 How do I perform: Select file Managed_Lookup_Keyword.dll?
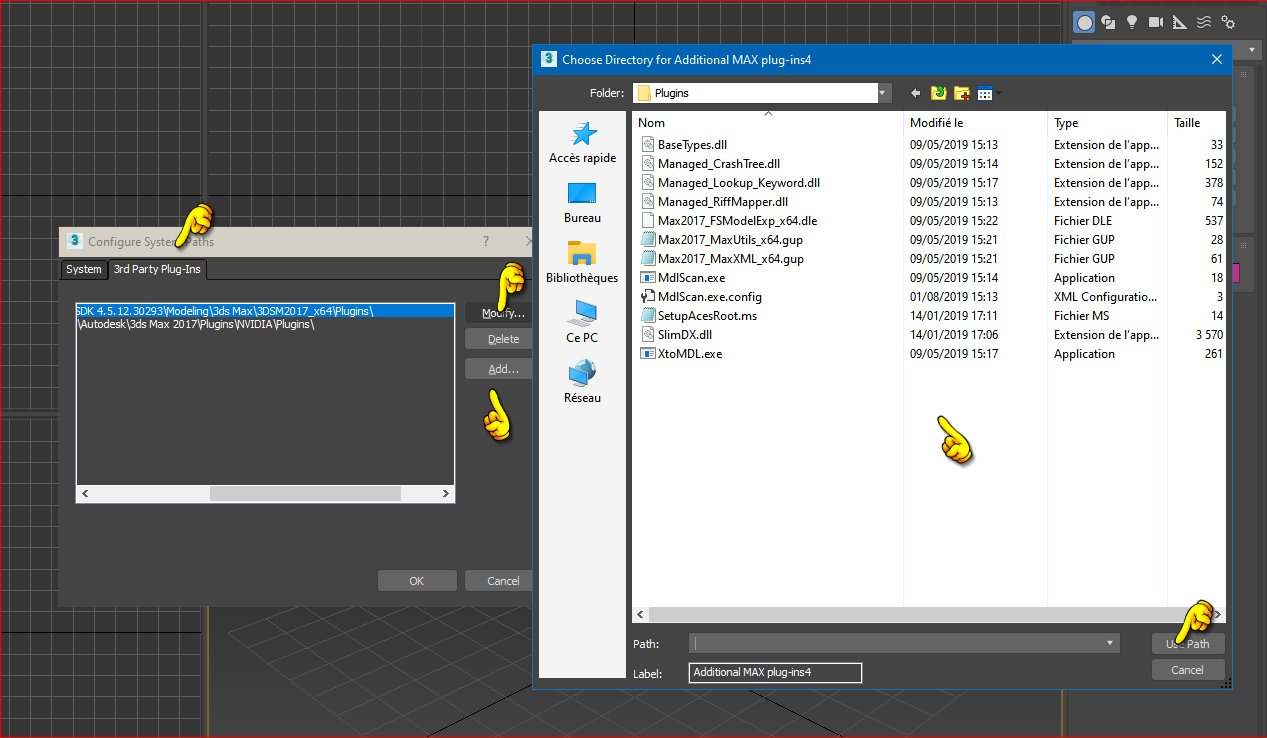tap(739, 183)
